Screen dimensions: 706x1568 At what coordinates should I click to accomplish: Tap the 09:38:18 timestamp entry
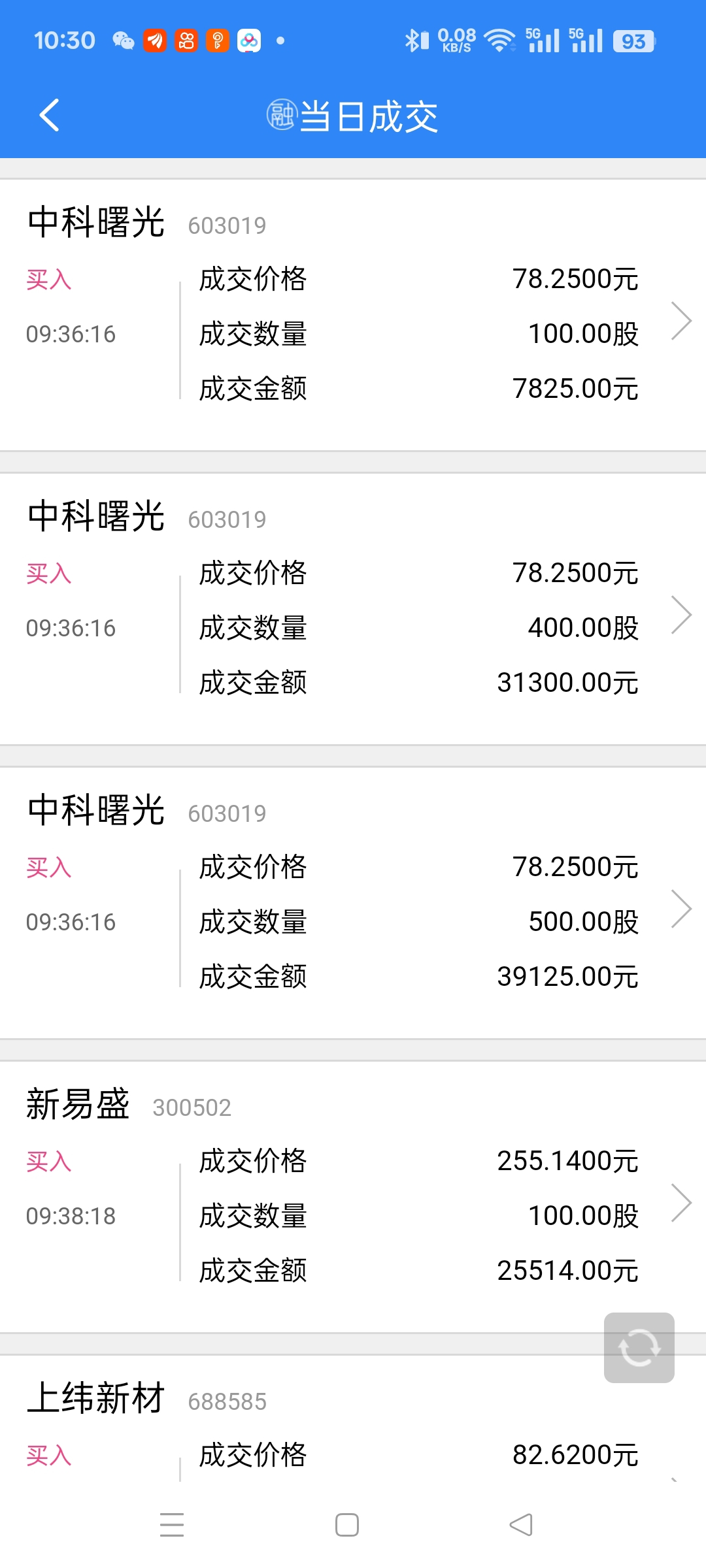coord(71,1216)
